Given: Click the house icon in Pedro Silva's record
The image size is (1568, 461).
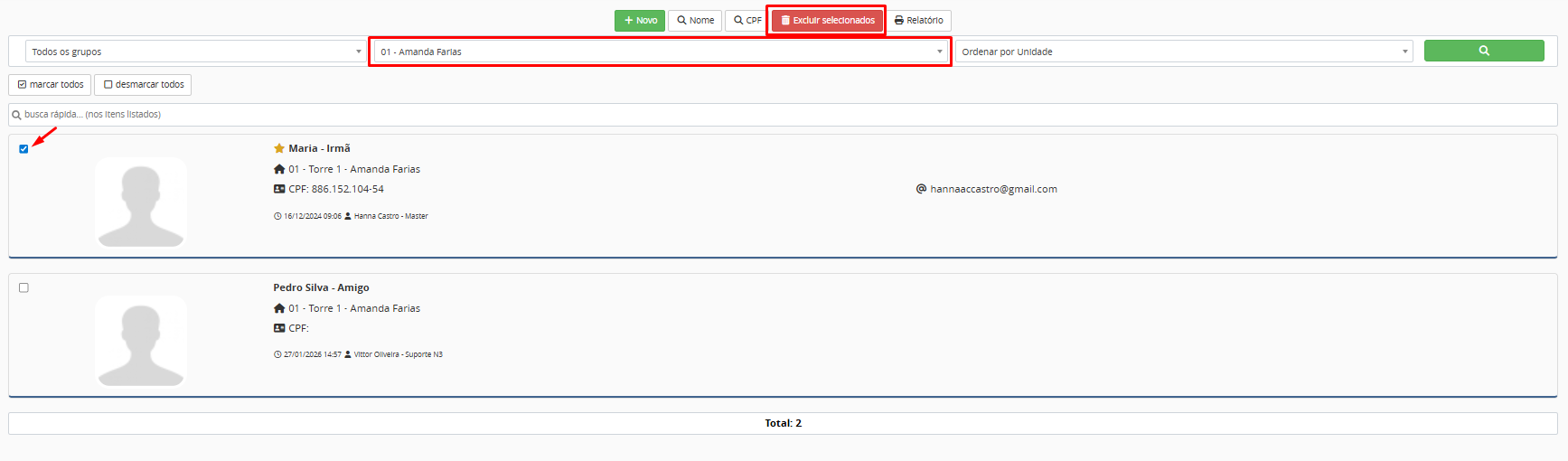Looking at the screenshot, I should 279,308.
